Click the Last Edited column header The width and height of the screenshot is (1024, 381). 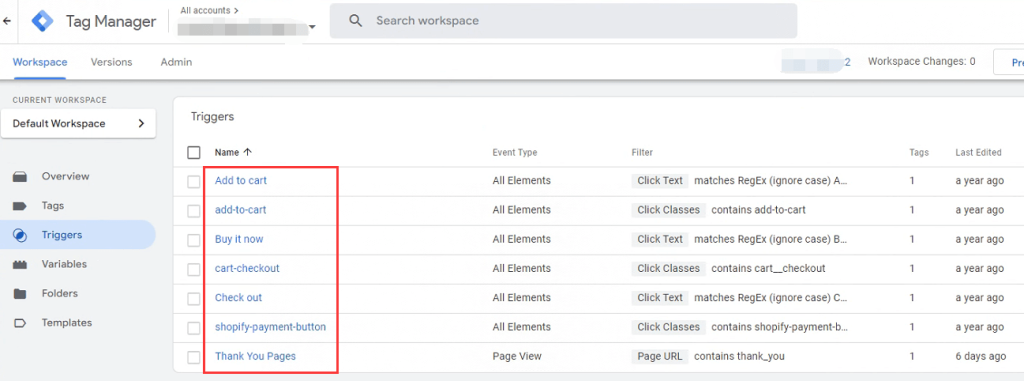tap(978, 152)
